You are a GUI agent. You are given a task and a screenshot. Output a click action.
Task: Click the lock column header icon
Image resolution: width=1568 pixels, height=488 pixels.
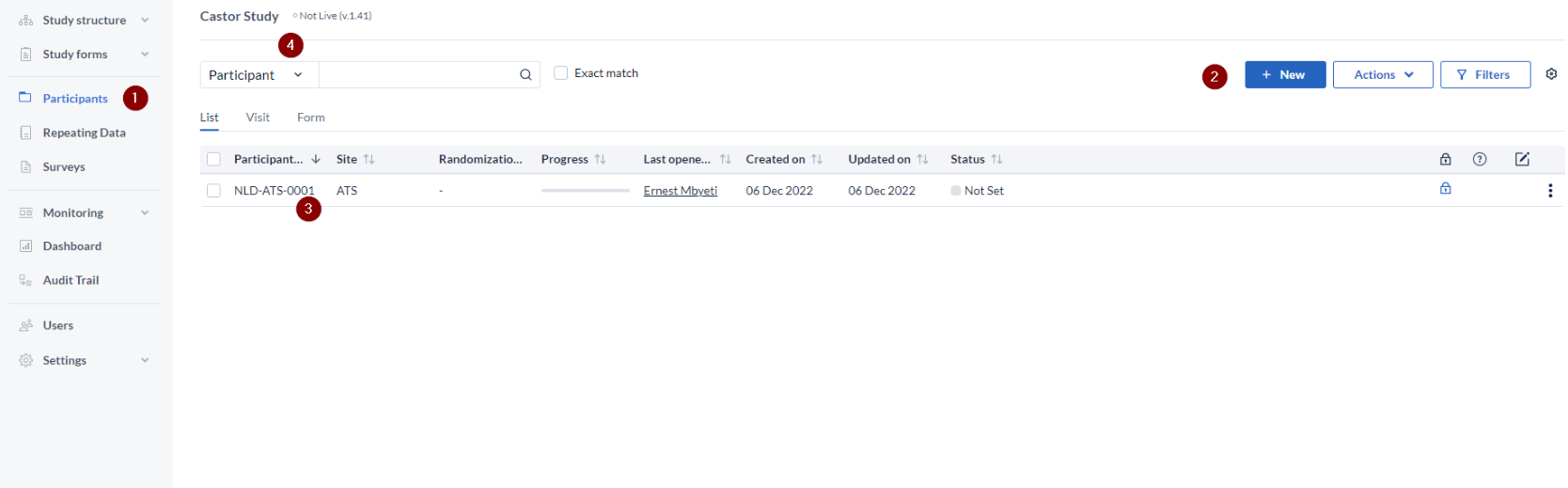1445,159
